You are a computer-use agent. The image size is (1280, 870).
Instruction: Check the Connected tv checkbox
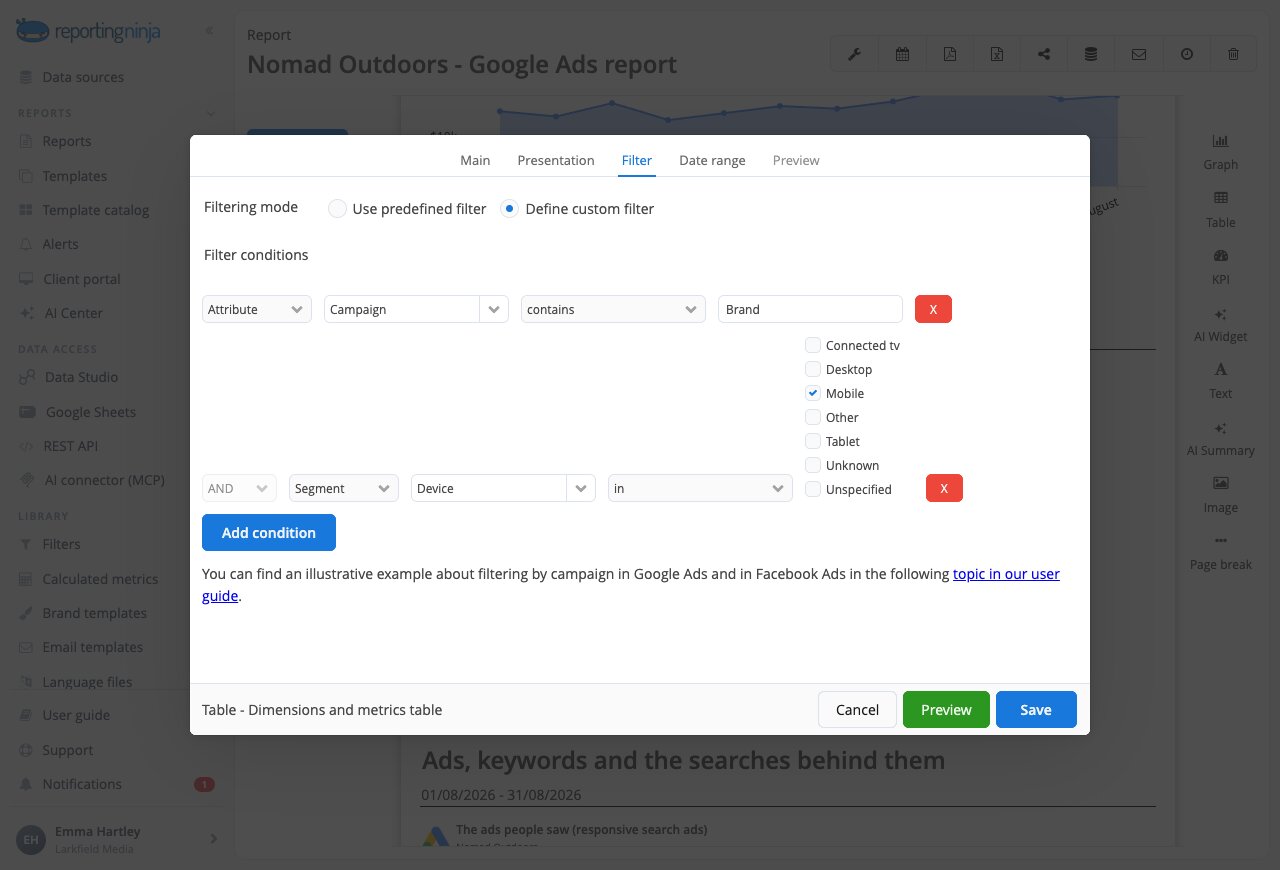(813, 345)
